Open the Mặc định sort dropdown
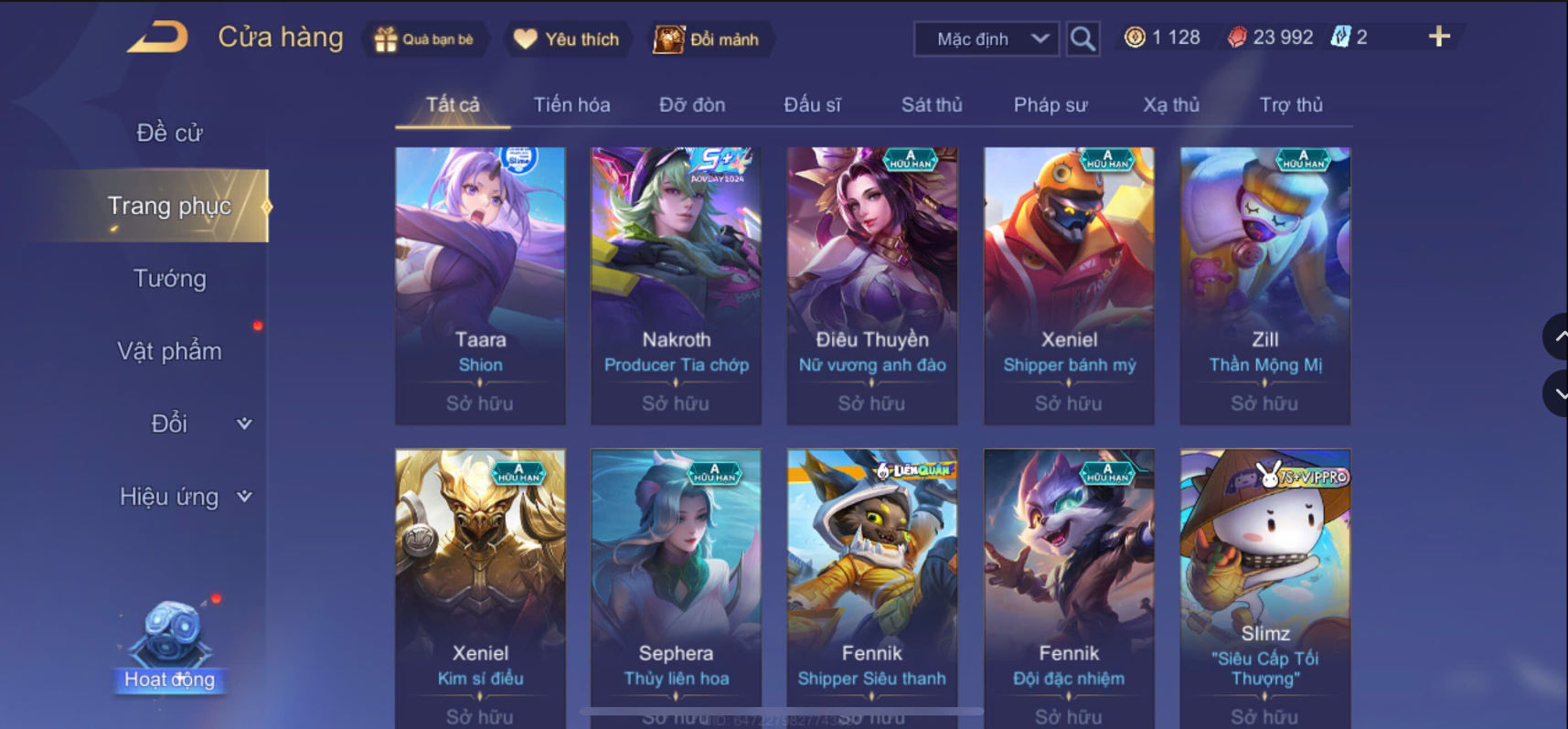The image size is (1568, 729). pos(987,39)
